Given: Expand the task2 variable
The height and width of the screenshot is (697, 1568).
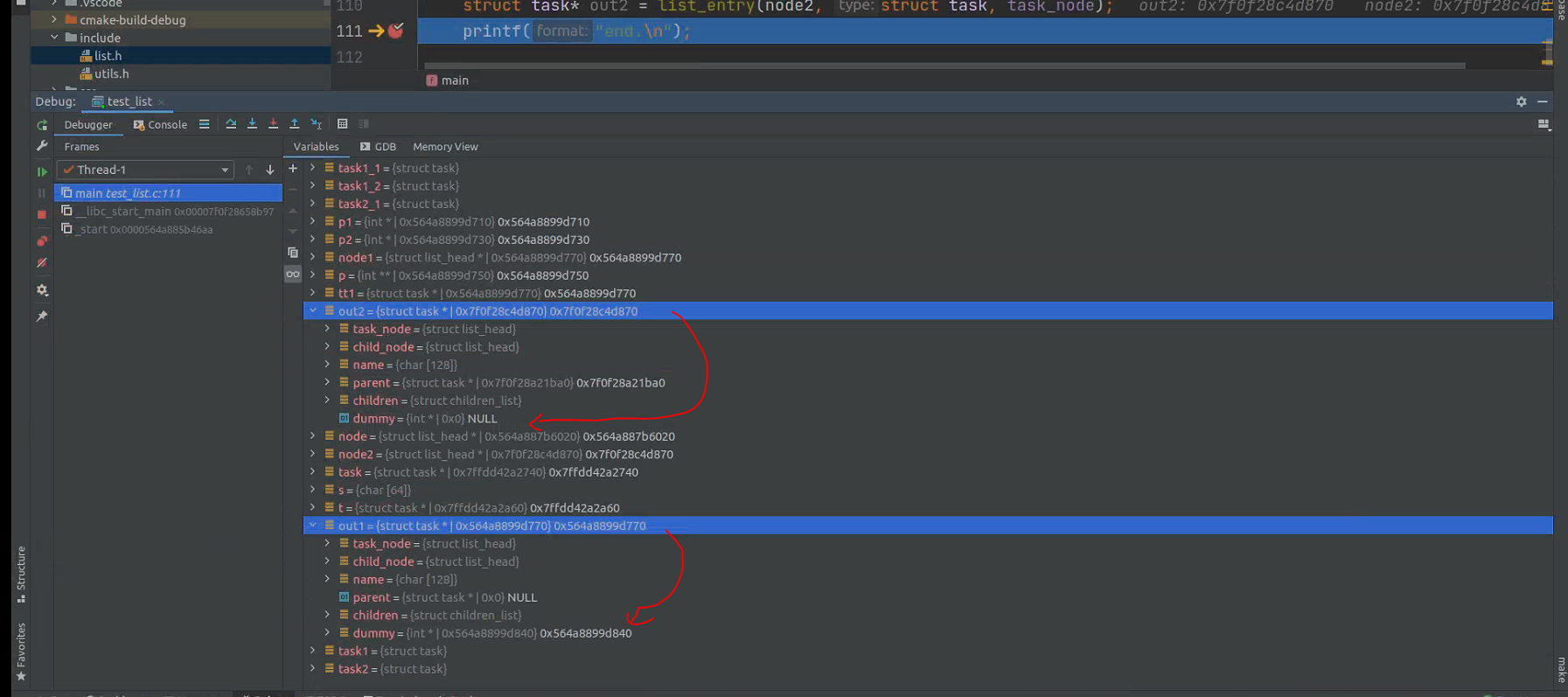Looking at the screenshot, I should [313, 668].
